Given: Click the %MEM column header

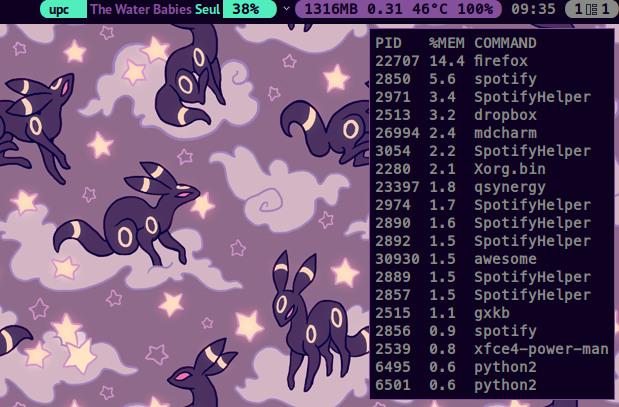Looking at the screenshot, I should tap(446, 43).
